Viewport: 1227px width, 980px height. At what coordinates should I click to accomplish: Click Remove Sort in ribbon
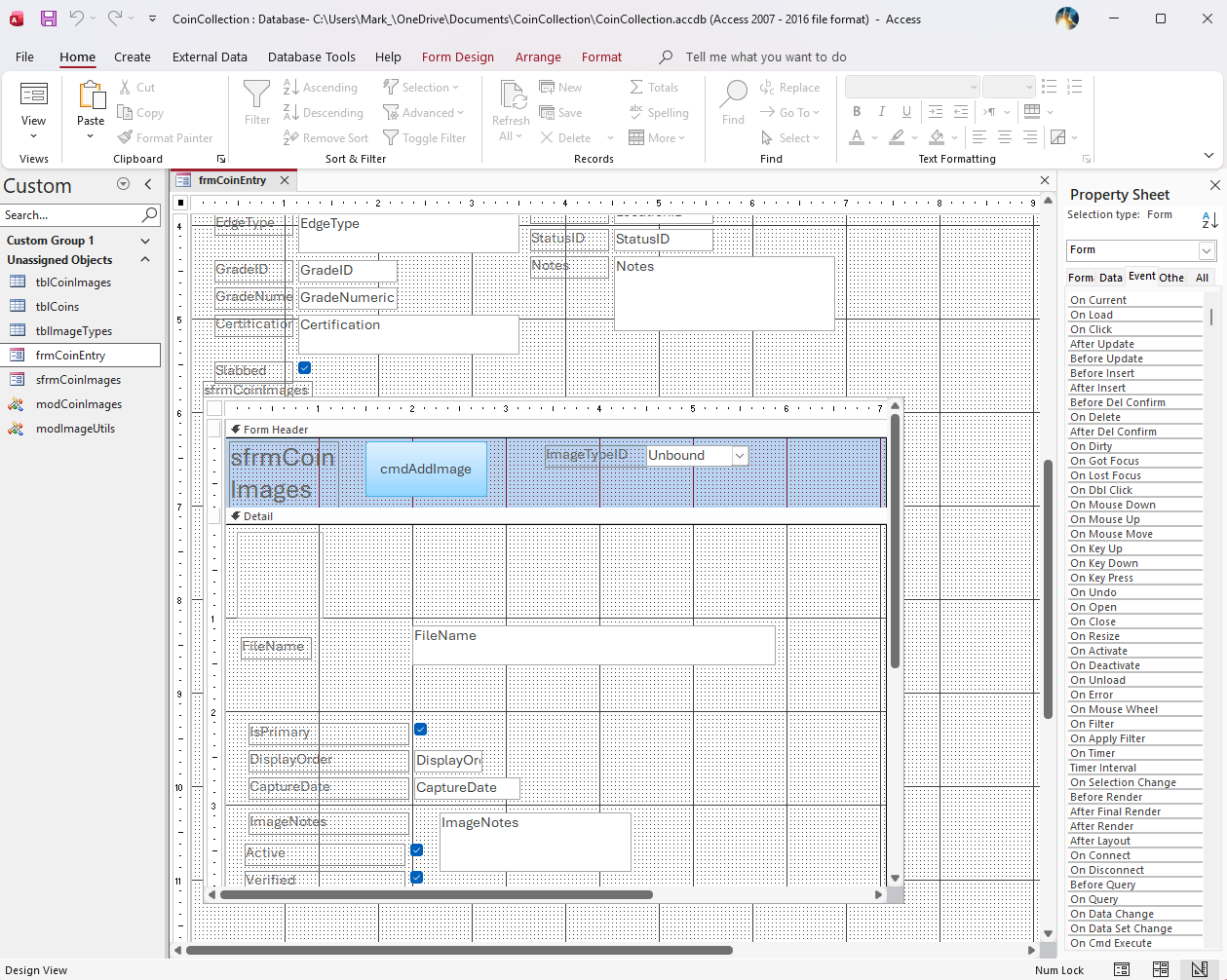(x=326, y=138)
